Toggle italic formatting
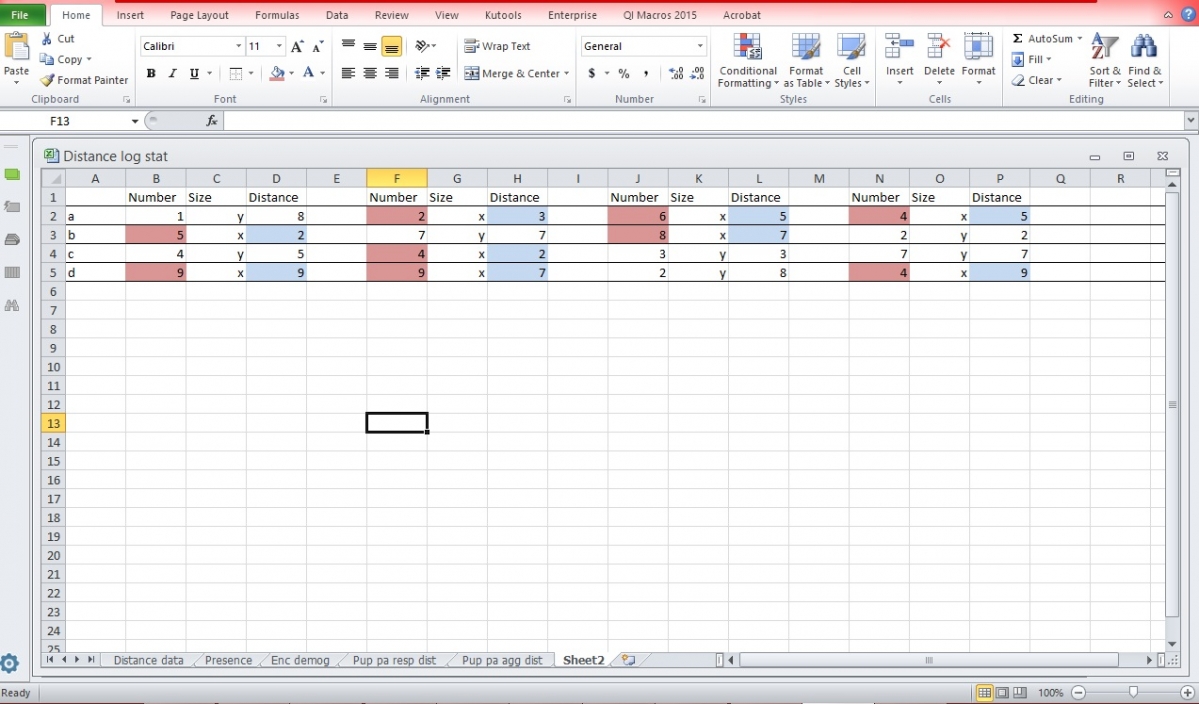 tap(170, 73)
